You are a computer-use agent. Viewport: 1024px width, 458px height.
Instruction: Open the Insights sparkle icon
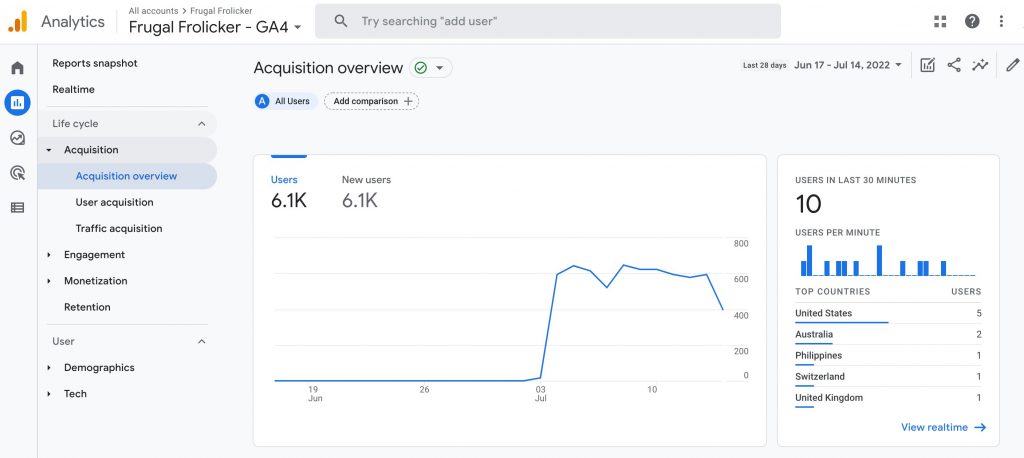pyautogui.click(x=980, y=65)
